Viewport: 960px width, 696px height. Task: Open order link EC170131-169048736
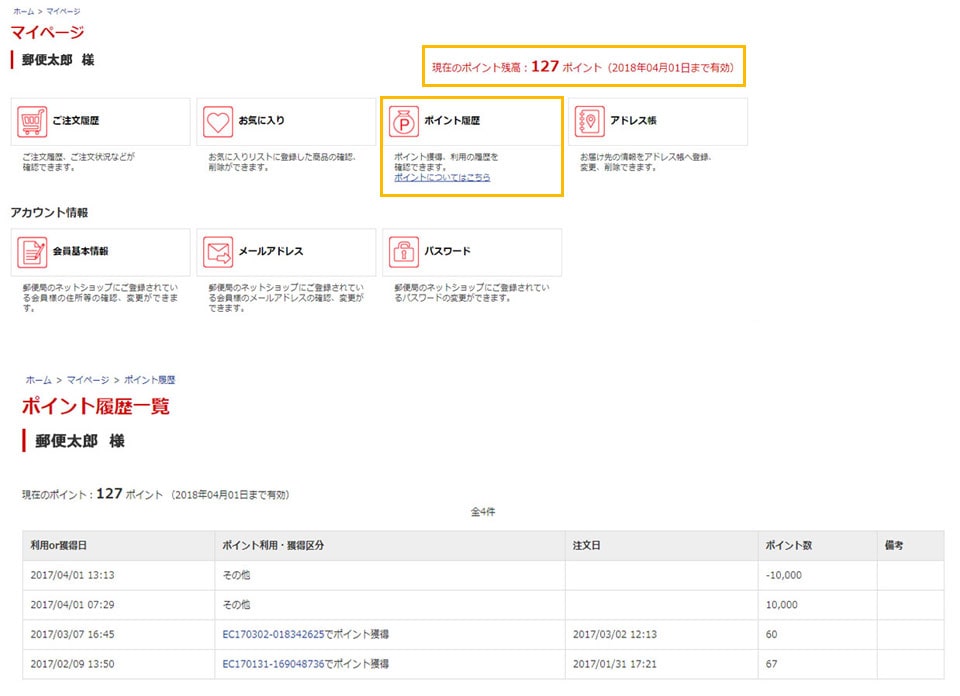click(273, 663)
